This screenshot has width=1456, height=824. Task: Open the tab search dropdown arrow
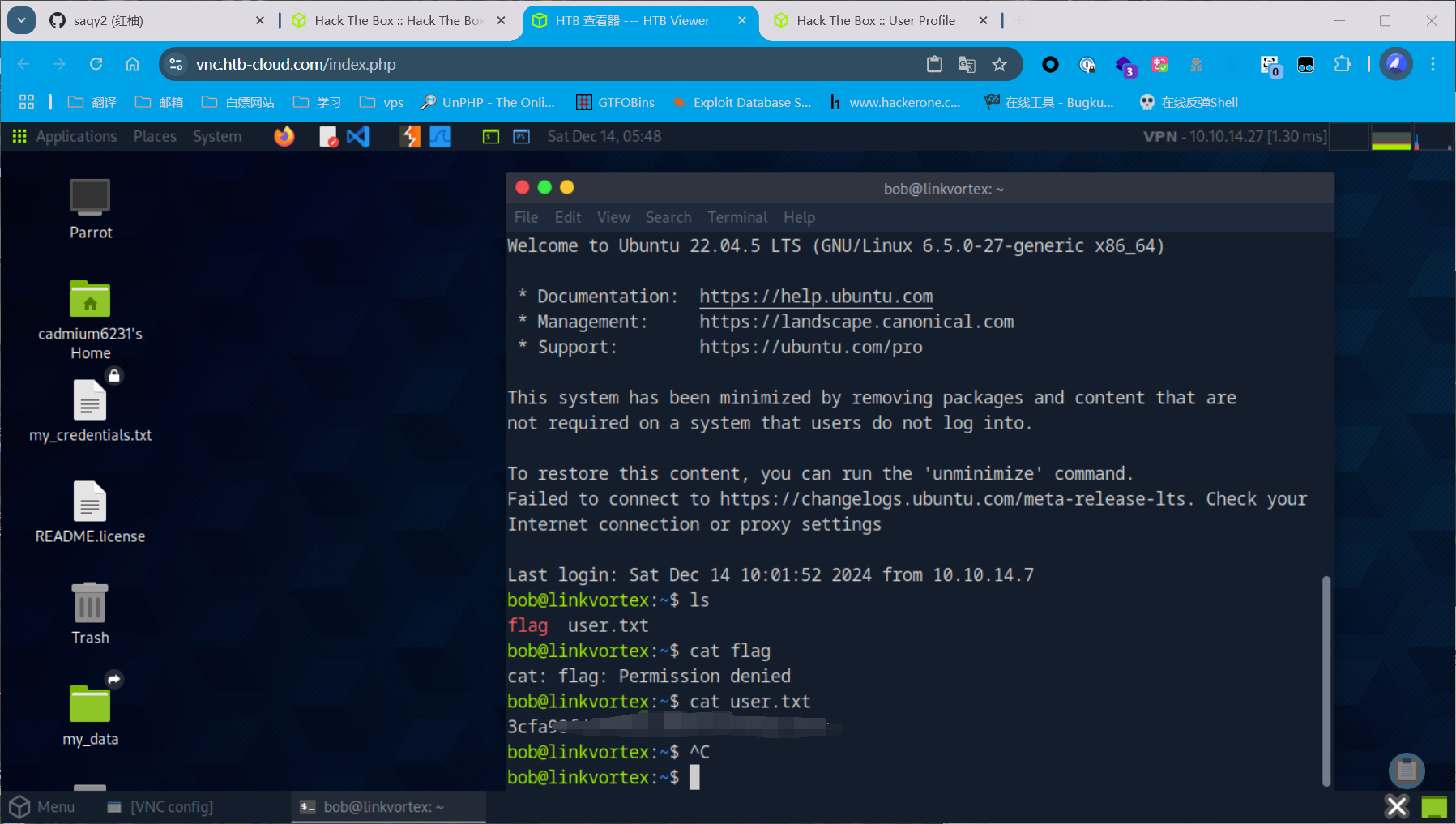point(21,20)
